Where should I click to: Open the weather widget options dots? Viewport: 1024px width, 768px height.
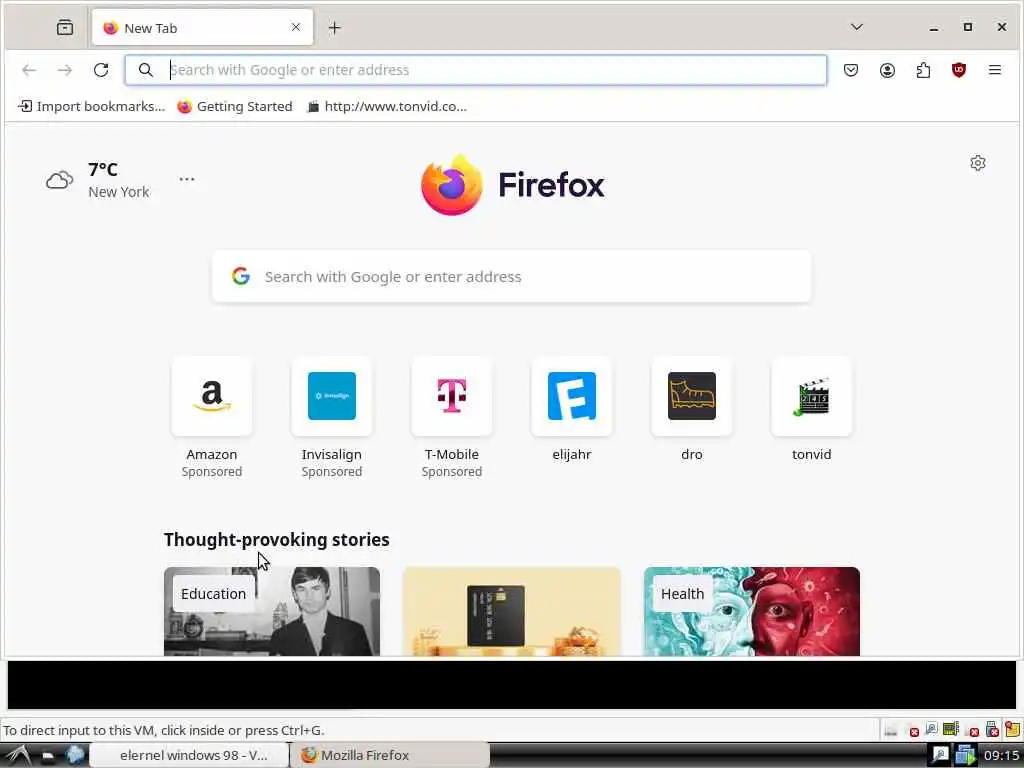point(187,179)
